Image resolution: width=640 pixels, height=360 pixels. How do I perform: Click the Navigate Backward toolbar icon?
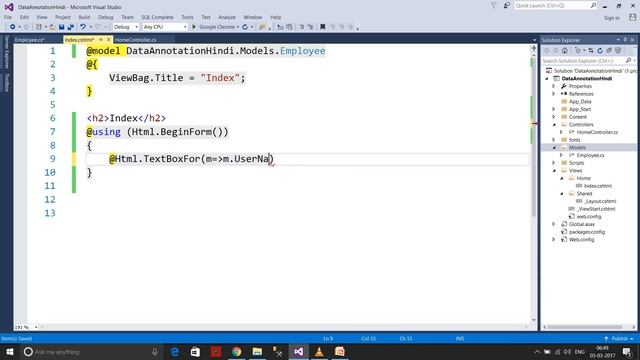click(12, 27)
